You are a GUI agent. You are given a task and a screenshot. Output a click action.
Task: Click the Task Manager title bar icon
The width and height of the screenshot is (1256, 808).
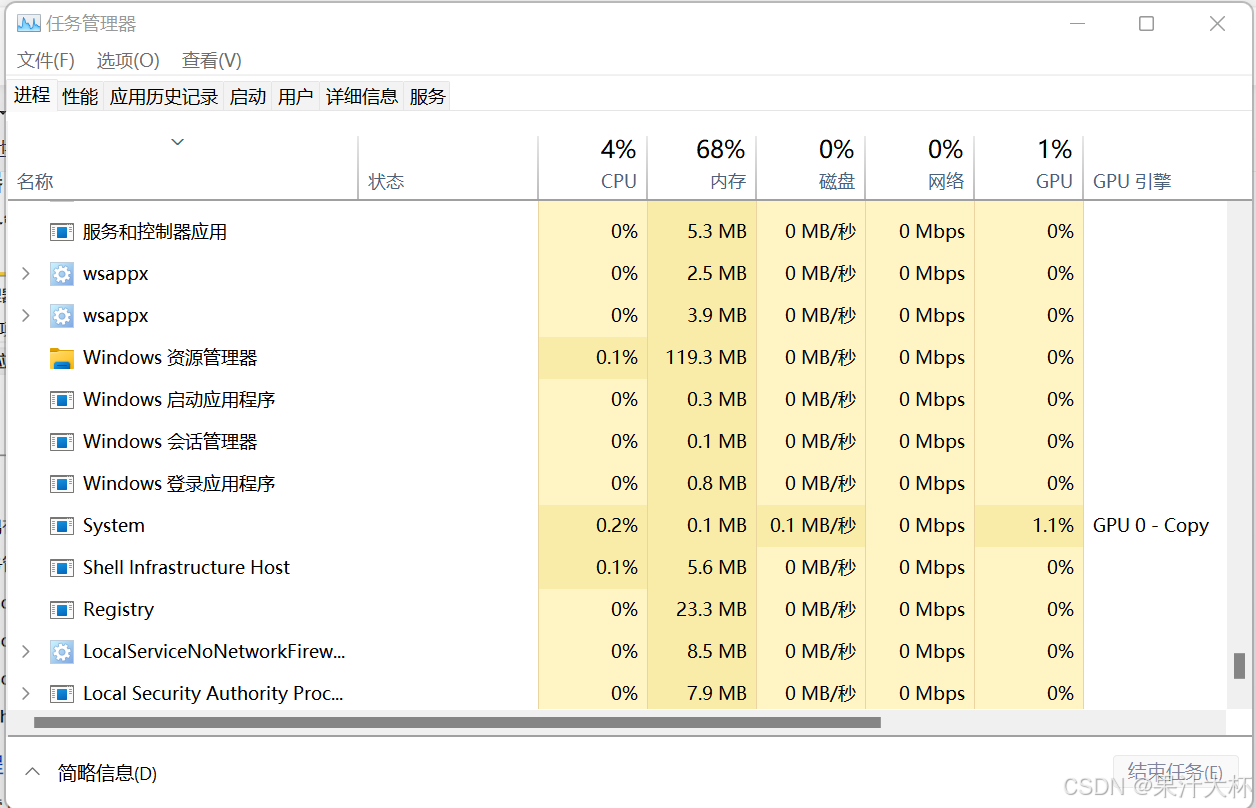point(28,23)
